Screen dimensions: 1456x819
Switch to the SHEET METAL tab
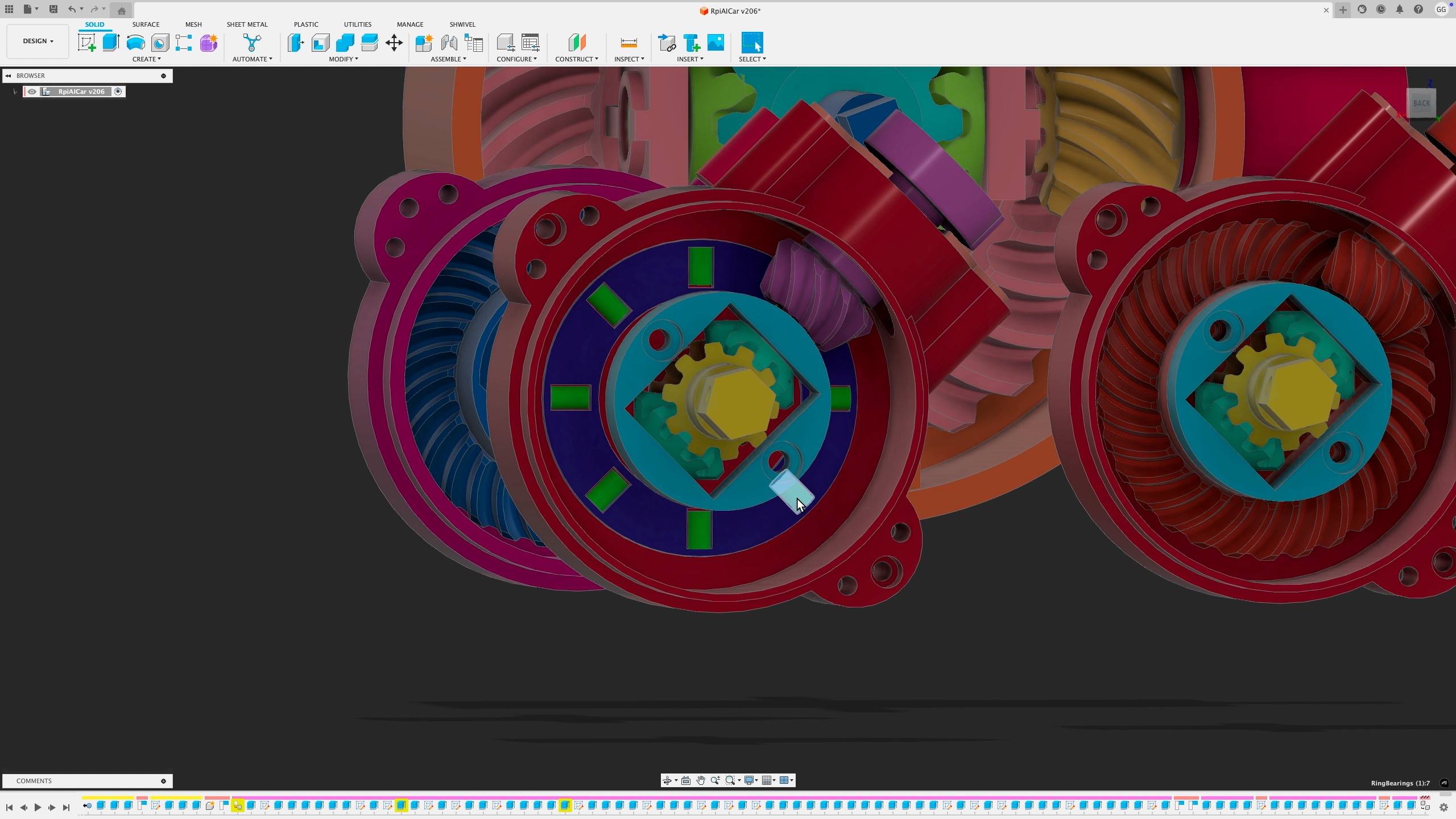coord(247,24)
